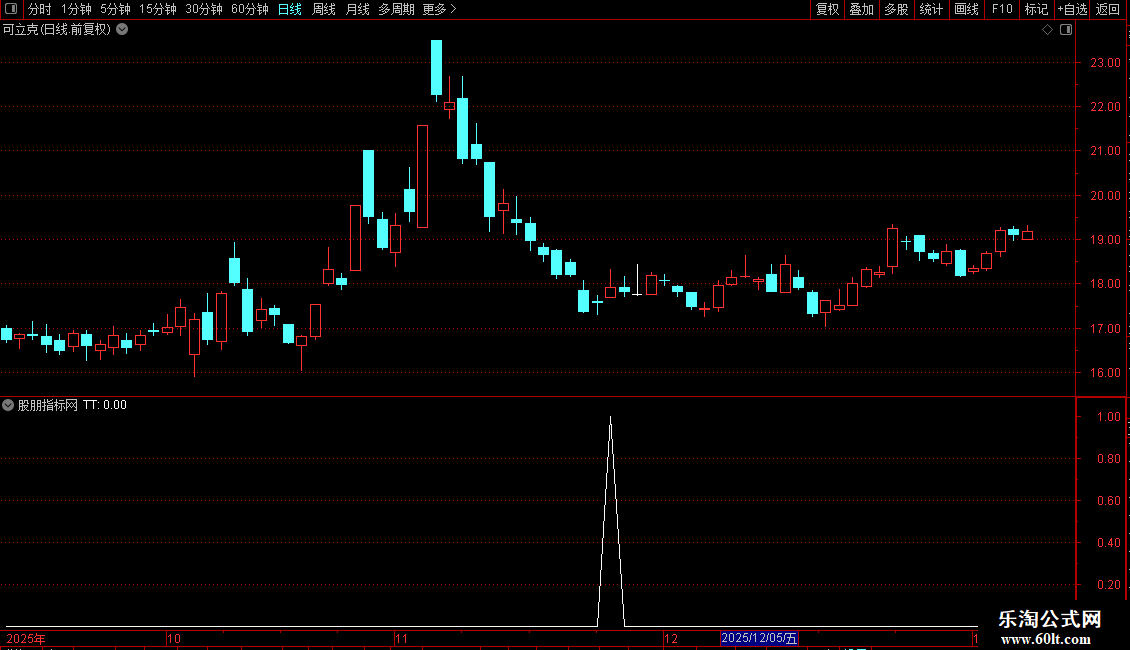Image resolution: width=1130 pixels, height=650 pixels.
Task: Switch to 30分钟 period
Action: [x=204, y=9]
